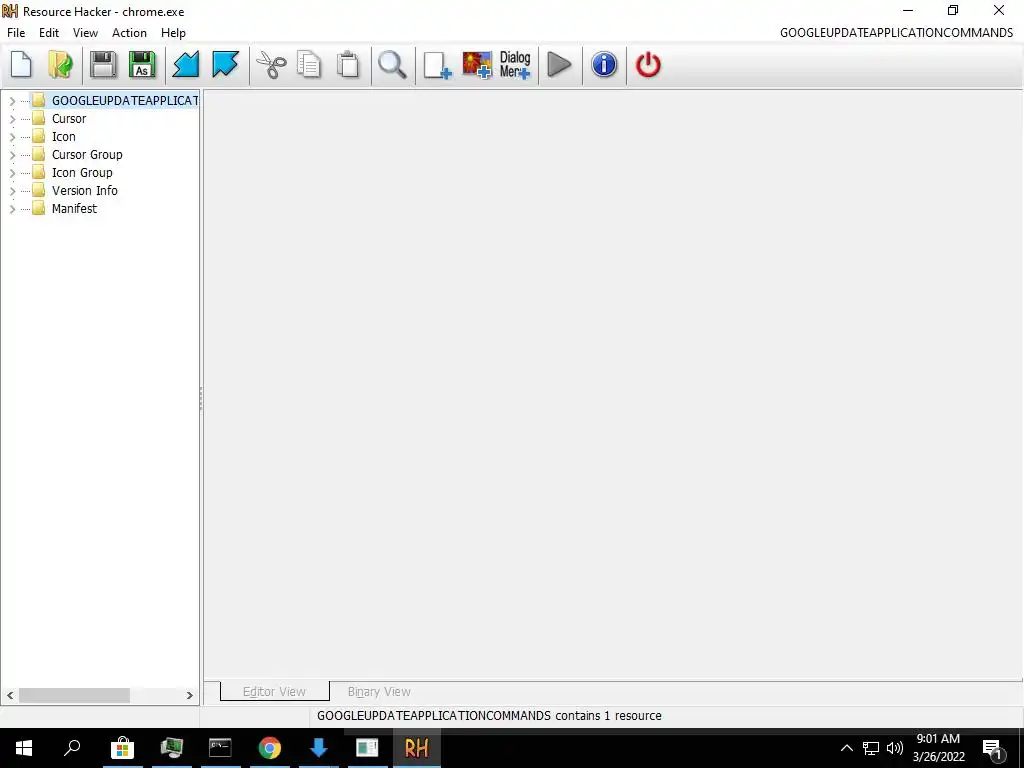1024x768 pixels.
Task: Select GOOGLEUPDATEAPPLICAT folder in the tree
Action: pyautogui.click(x=124, y=101)
